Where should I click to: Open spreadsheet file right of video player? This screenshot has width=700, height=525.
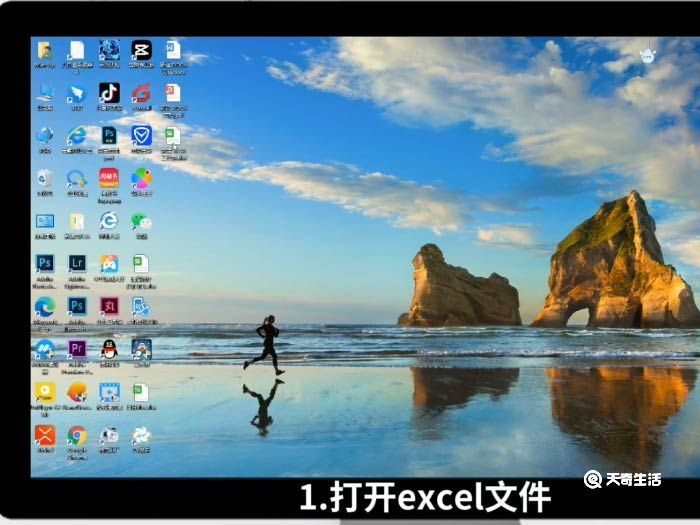[141, 393]
